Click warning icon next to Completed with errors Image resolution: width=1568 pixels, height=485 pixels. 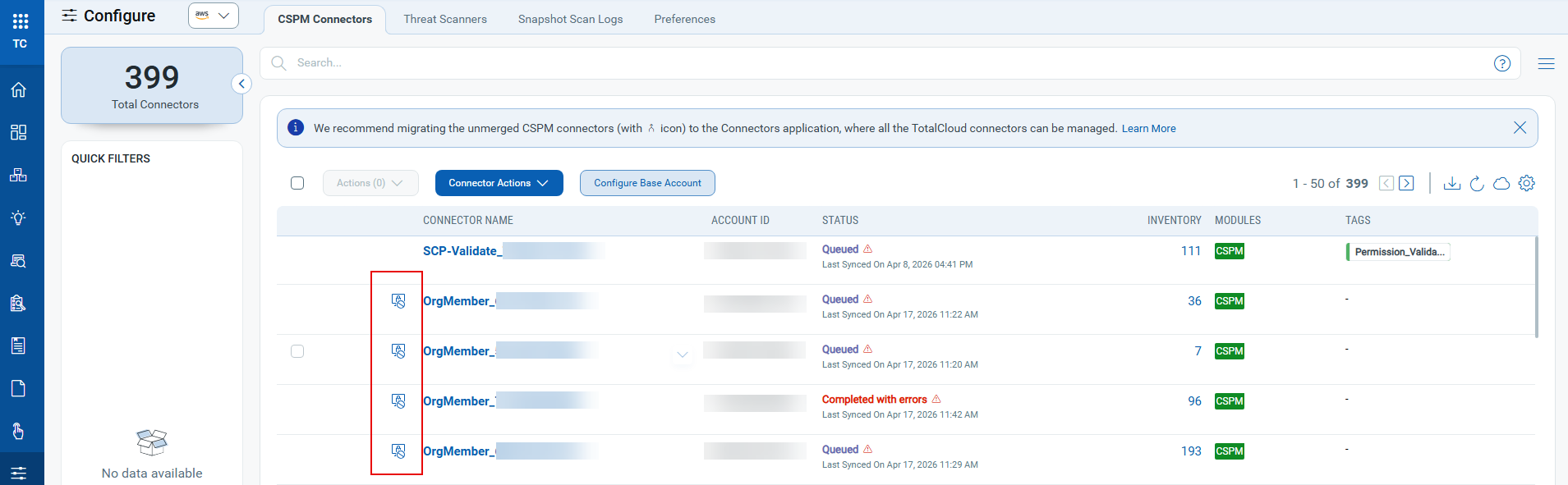(936, 399)
